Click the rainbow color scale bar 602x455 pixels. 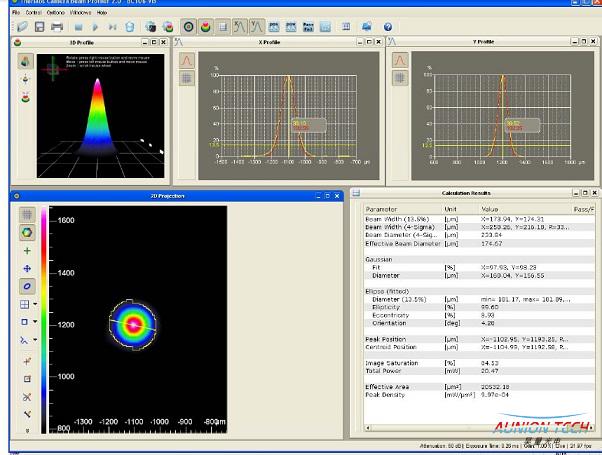pos(44,320)
